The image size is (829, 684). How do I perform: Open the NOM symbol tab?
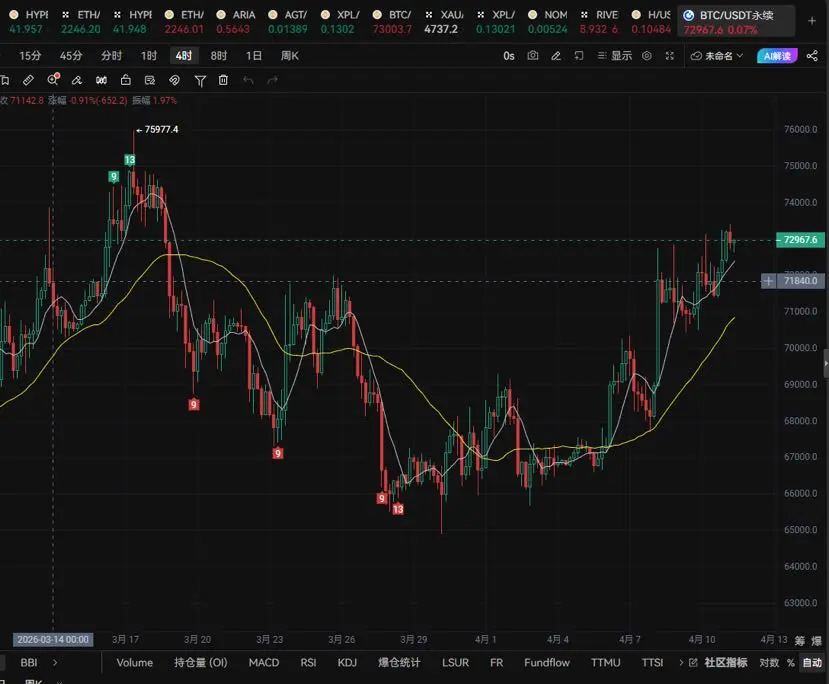pos(548,22)
